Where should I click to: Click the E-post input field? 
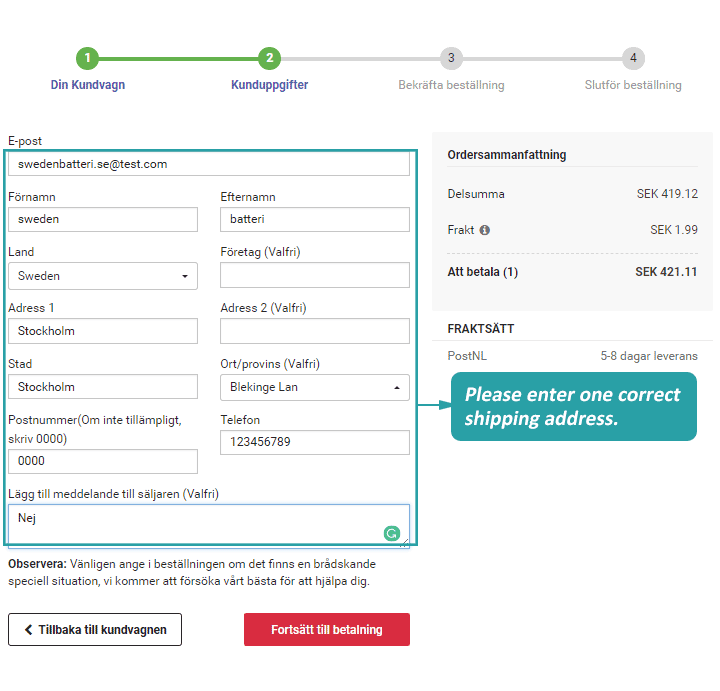[208, 164]
